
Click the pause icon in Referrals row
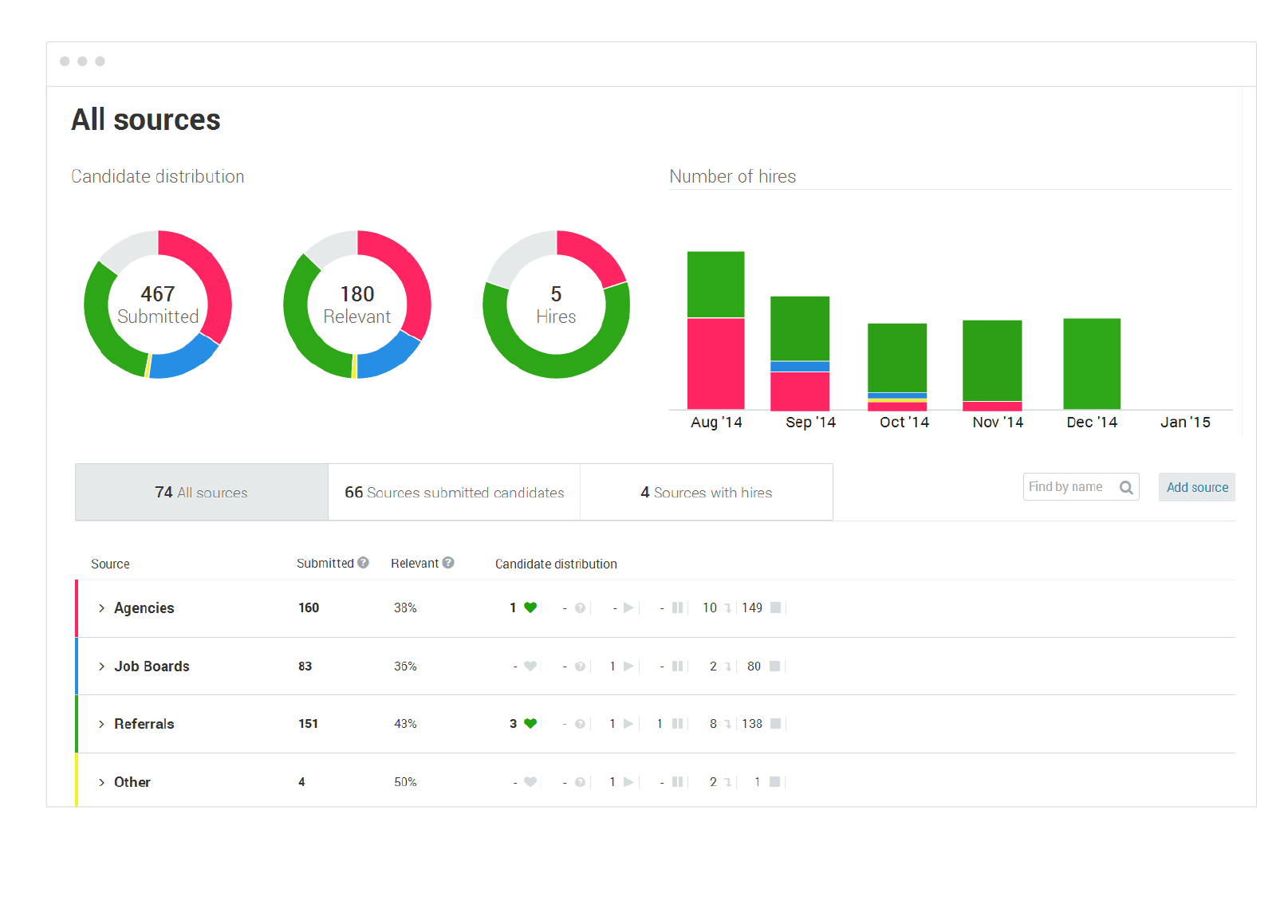(x=677, y=724)
